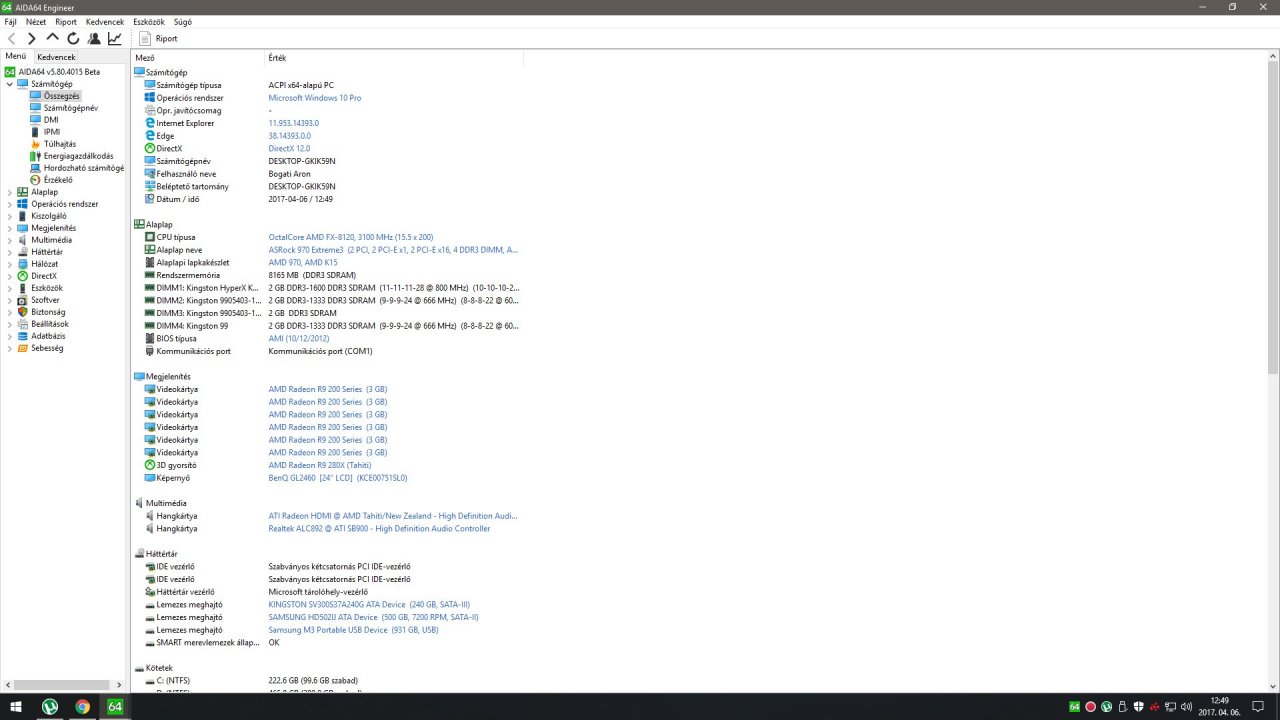Switch to the Kedvencek tab

(x=56, y=57)
